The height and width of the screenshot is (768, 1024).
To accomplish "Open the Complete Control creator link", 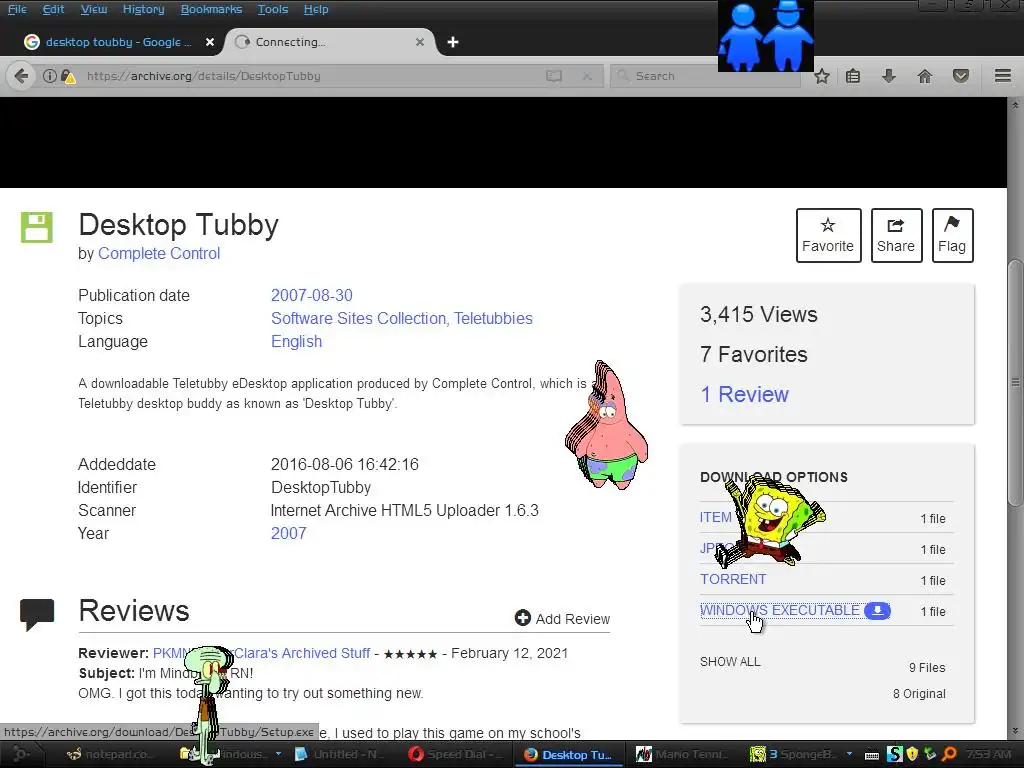I will 159,253.
